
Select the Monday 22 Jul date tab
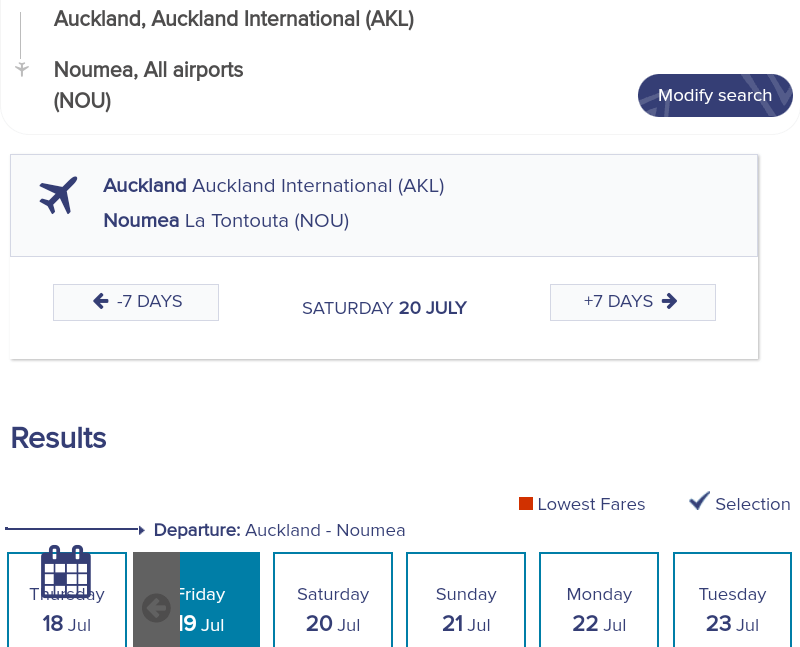[x=599, y=600]
